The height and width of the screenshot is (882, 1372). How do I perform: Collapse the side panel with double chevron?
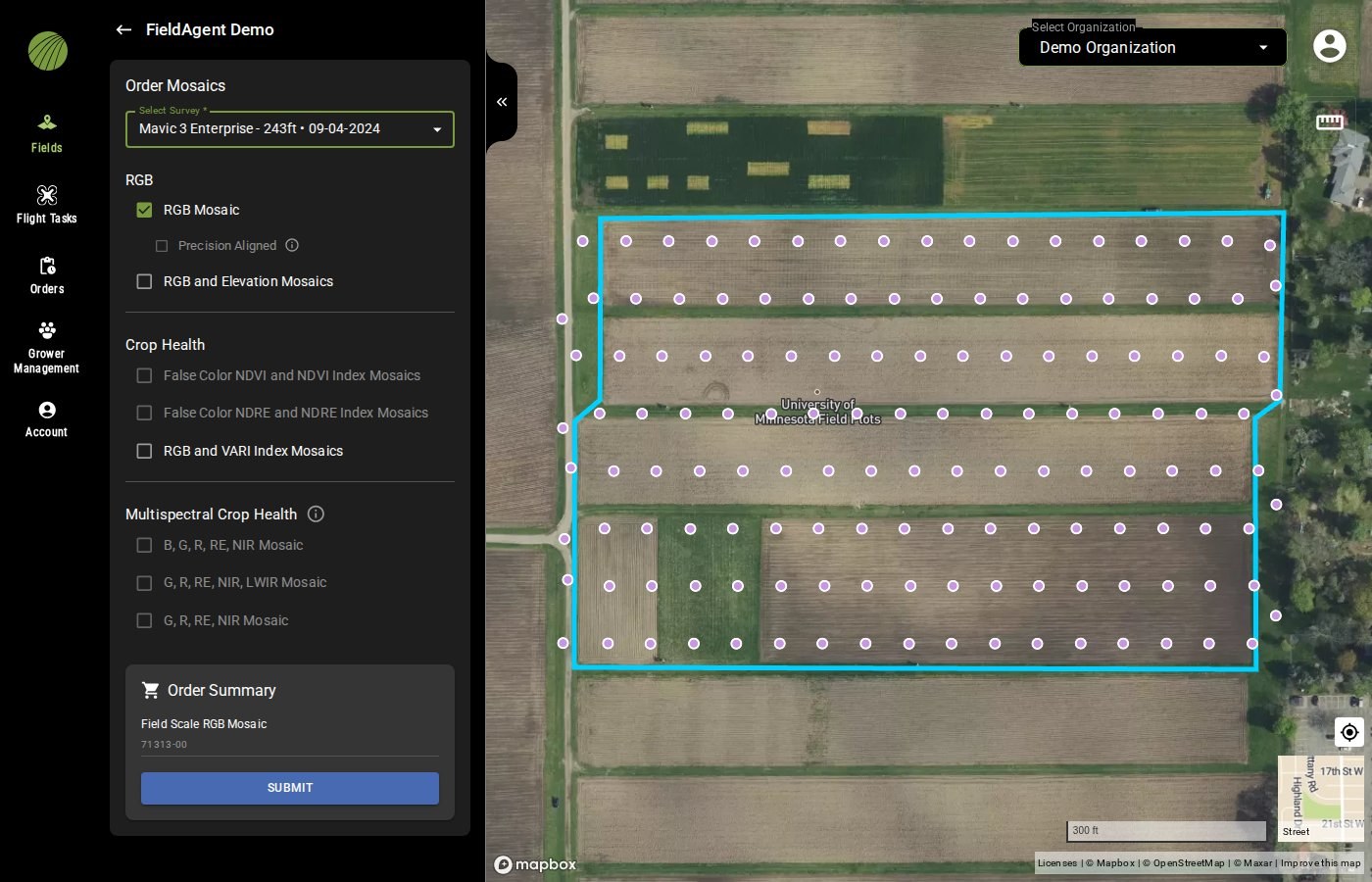(x=502, y=102)
